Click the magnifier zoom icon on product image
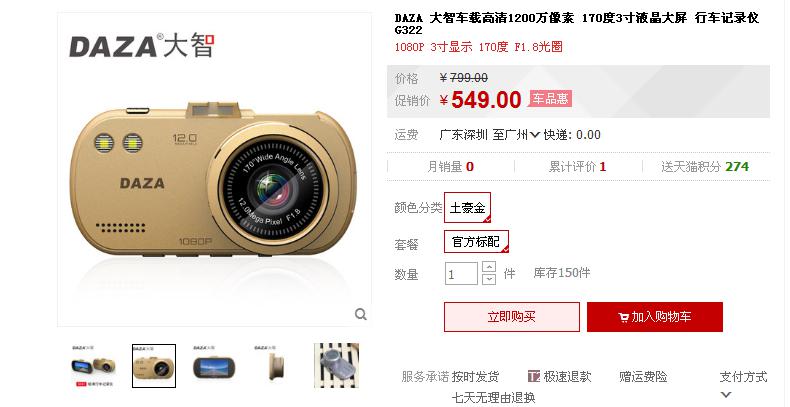Image resolution: width=790 pixels, height=407 pixels. pyautogui.click(x=361, y=314)
